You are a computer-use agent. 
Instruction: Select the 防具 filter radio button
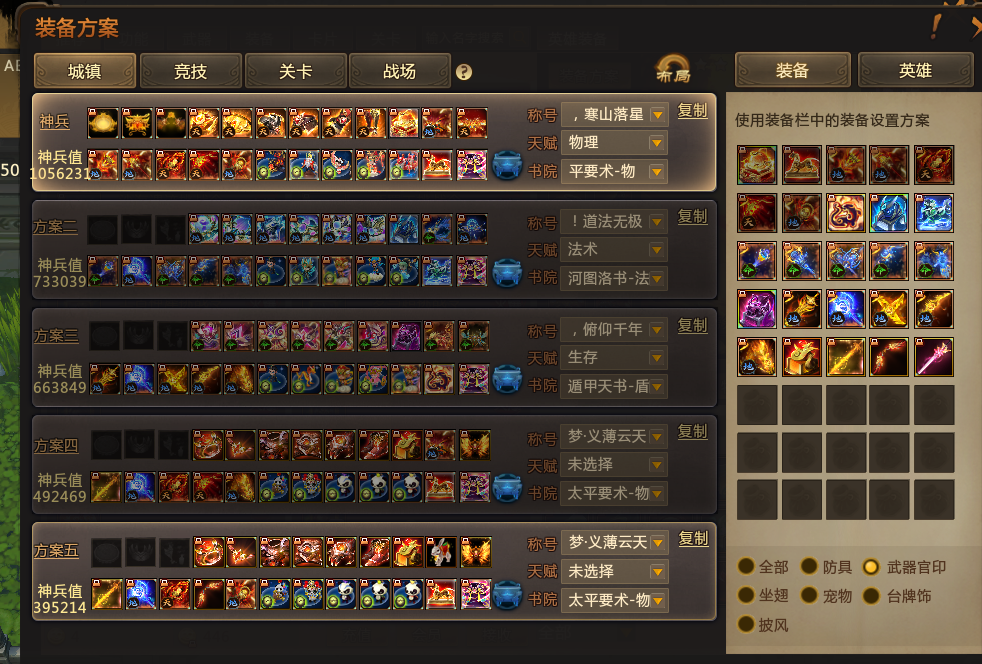(809, 566)
